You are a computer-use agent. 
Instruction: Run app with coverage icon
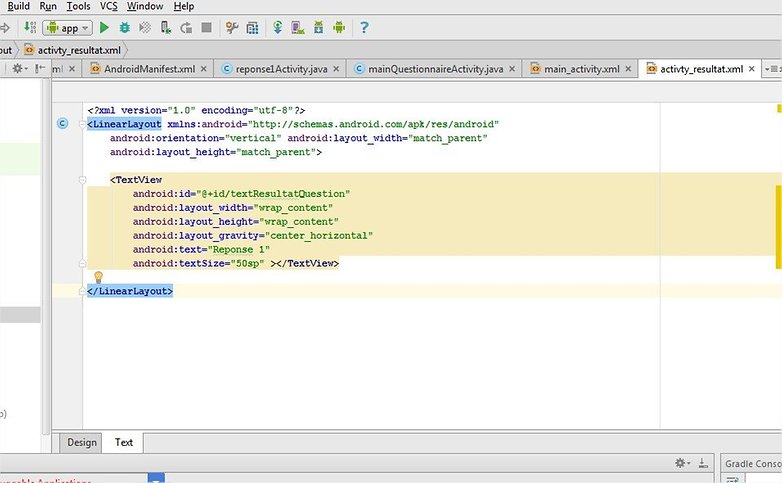click(x=145, y=27)
